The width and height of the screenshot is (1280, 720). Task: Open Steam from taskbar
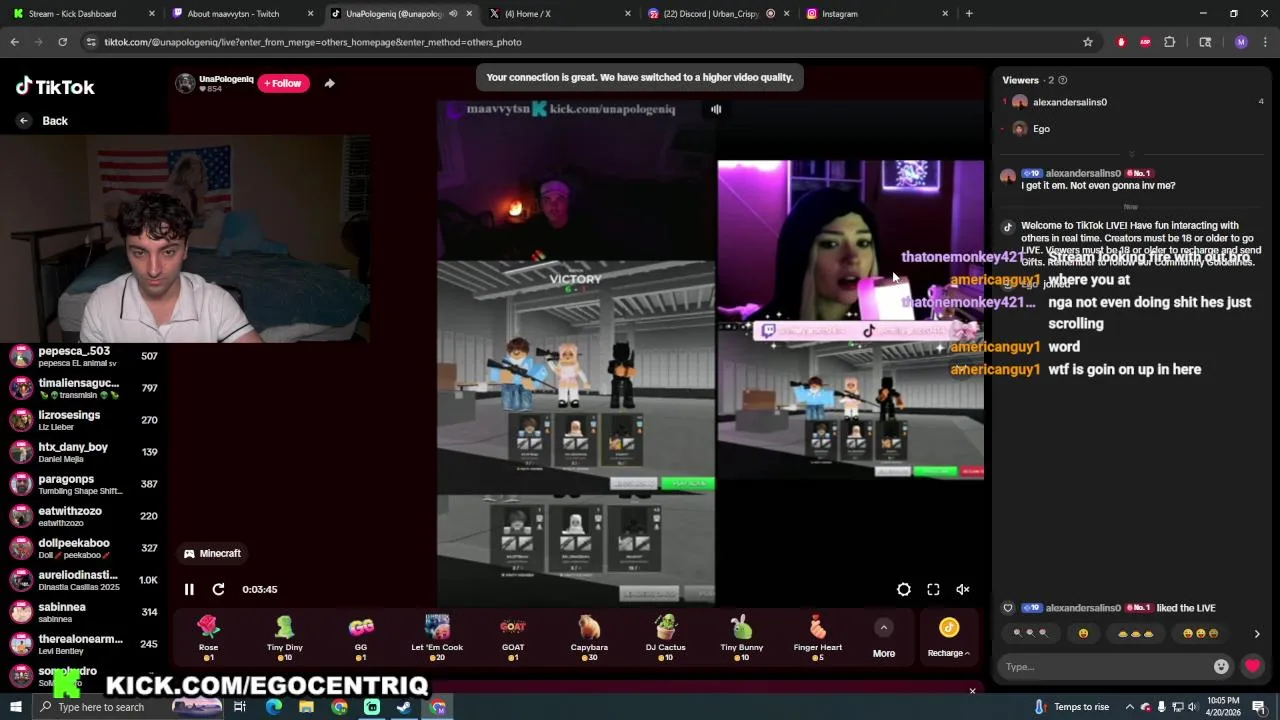[x=404, y=707]
